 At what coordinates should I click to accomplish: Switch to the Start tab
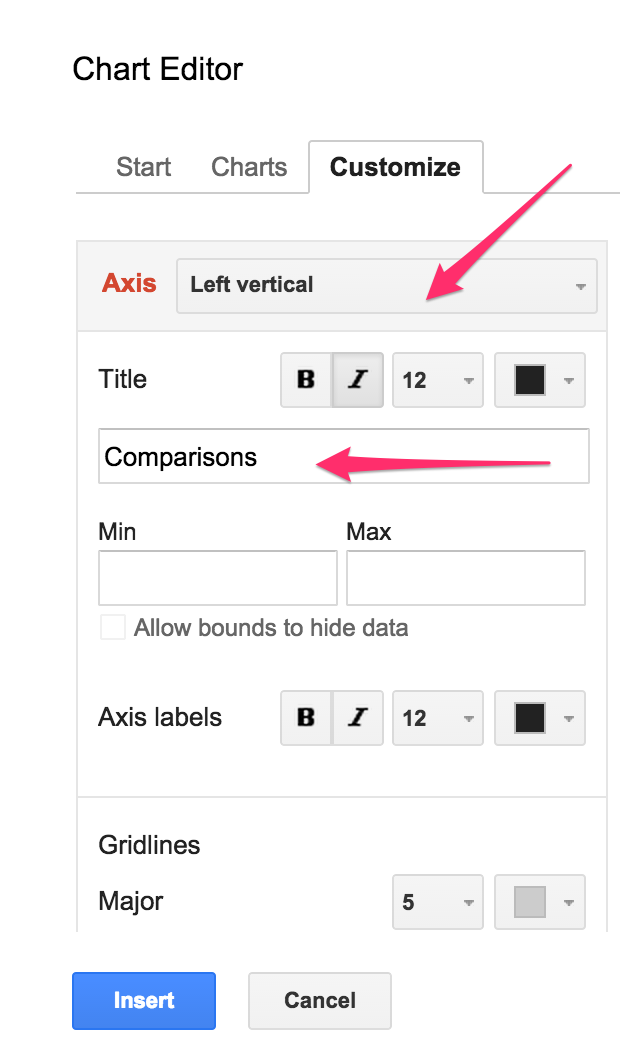[x=144, y=167]
